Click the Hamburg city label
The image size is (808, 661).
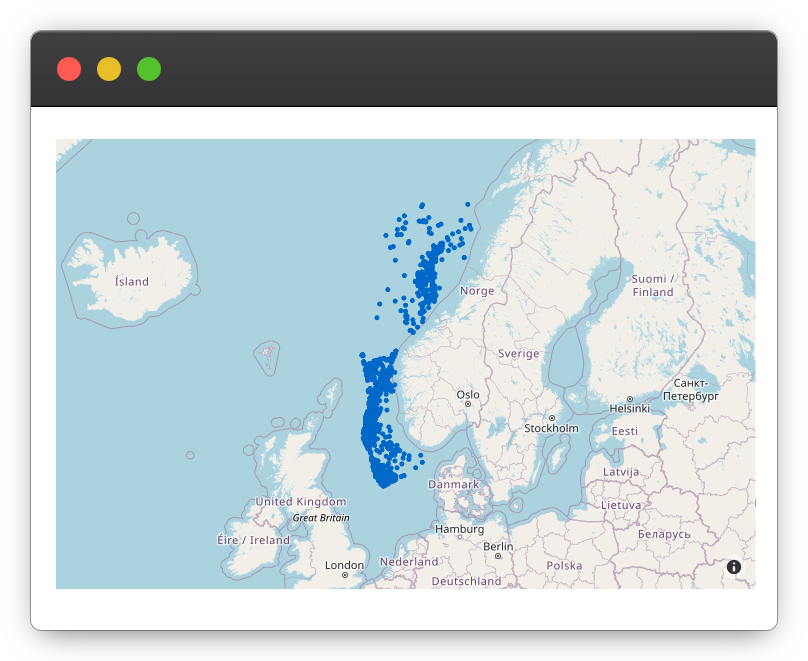pos(460,529)
